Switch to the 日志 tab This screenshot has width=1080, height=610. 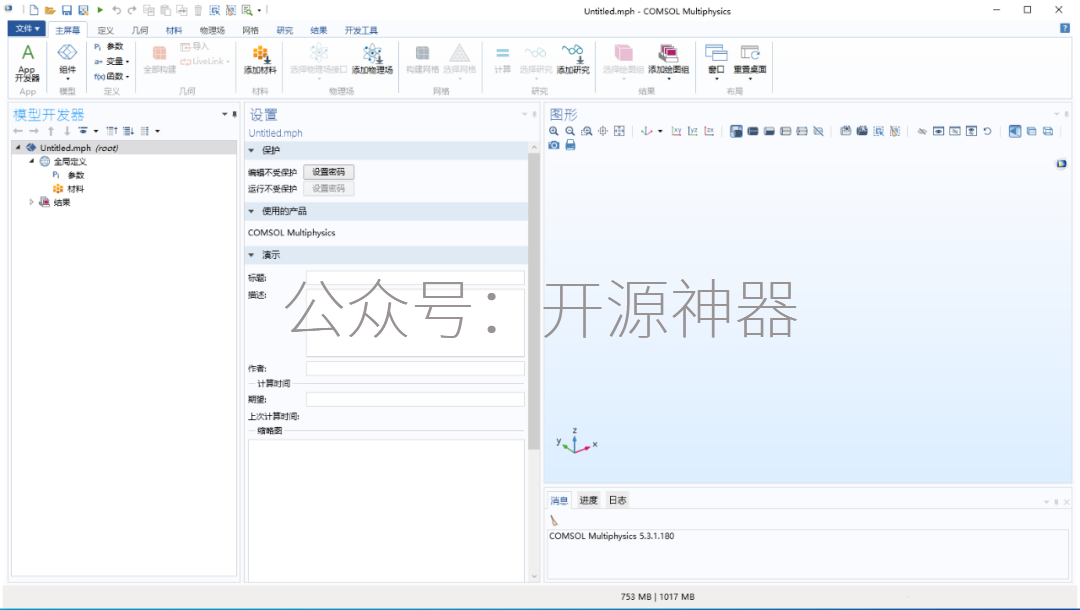click(618, 501)
